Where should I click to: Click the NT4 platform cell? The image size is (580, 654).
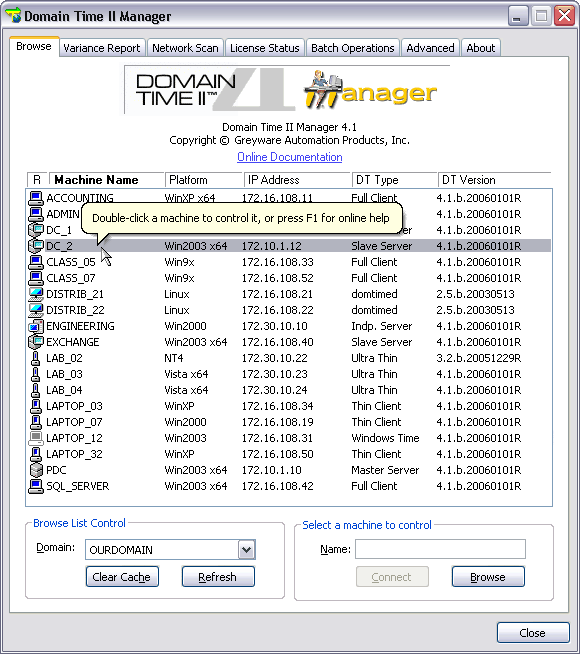pyautogui.click(x=174, y=358)
